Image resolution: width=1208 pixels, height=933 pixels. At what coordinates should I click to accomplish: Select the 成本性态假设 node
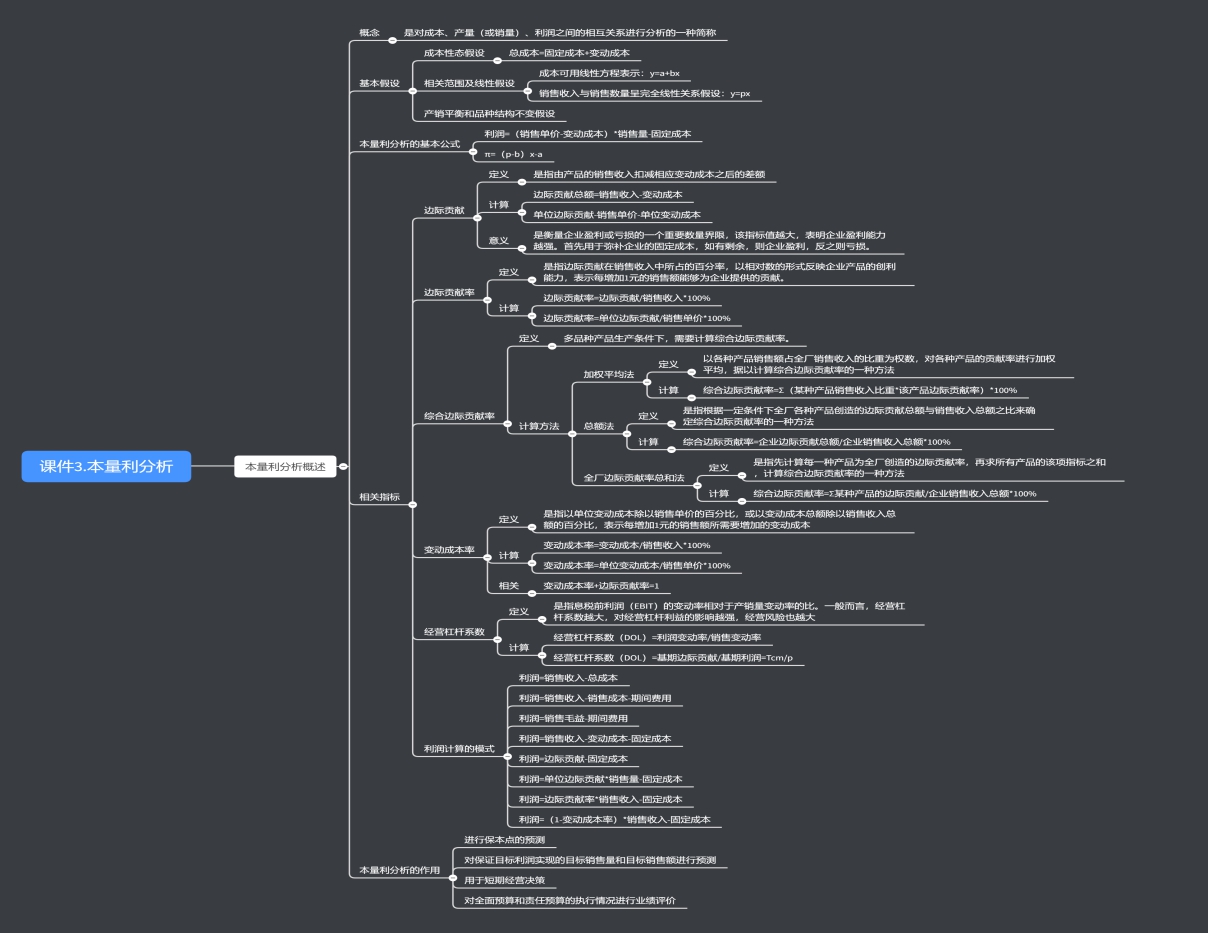454,53
